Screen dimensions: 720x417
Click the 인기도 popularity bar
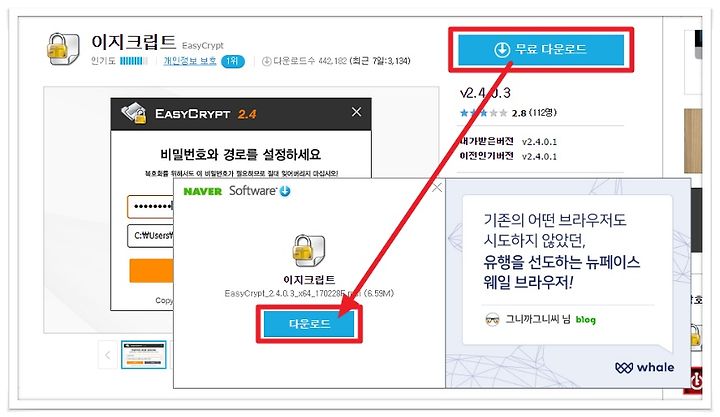click(134, 61)
